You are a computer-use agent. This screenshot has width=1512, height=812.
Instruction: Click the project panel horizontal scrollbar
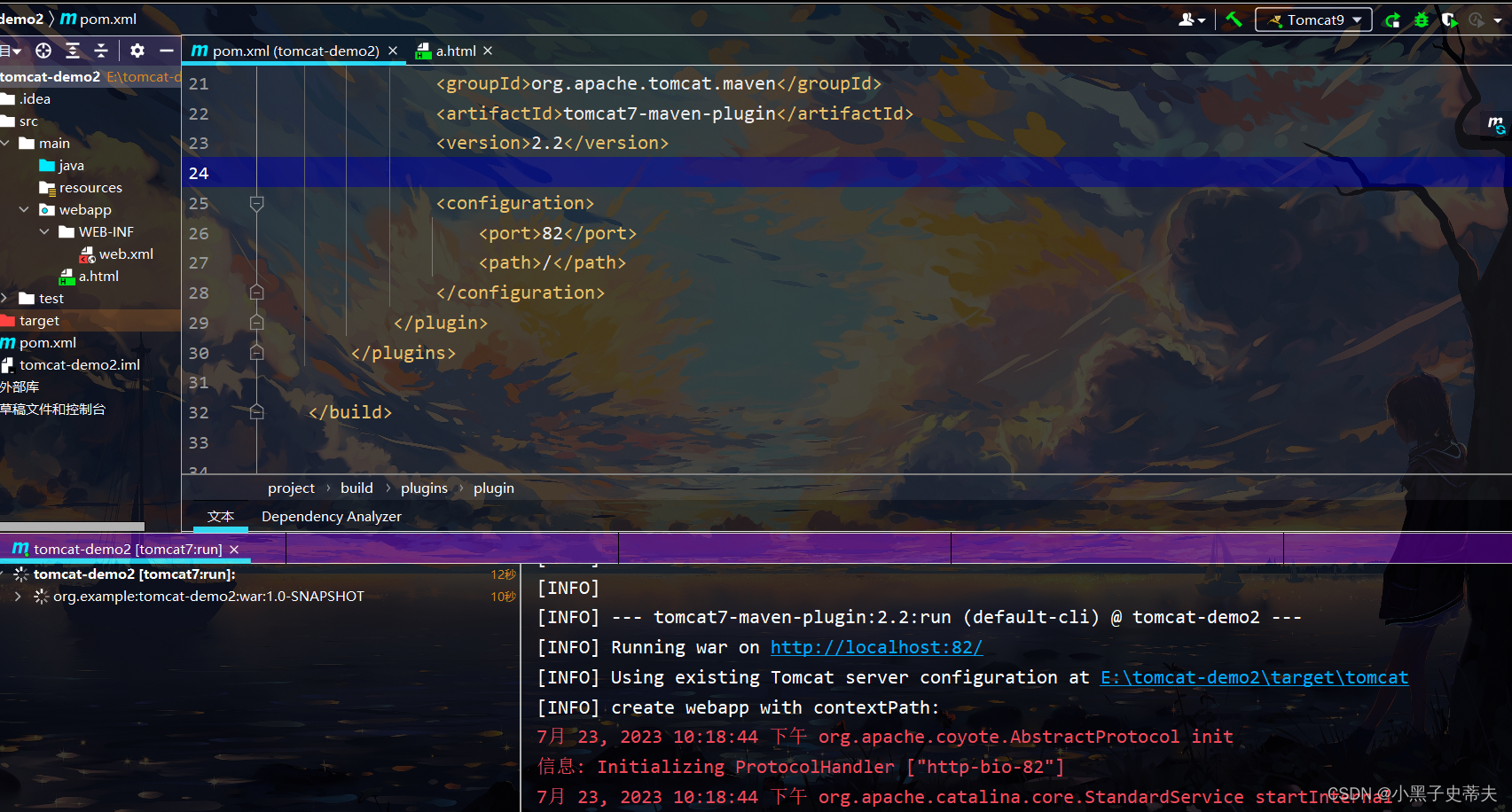[72, 527]
